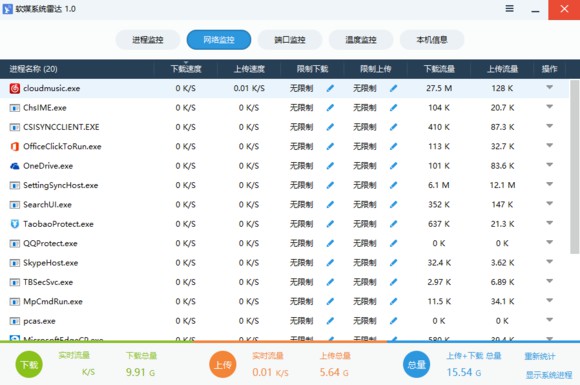Click the cloudmusic.exe red app icon
The width and height of the screenshot is (580, 385).
(15, 88)
